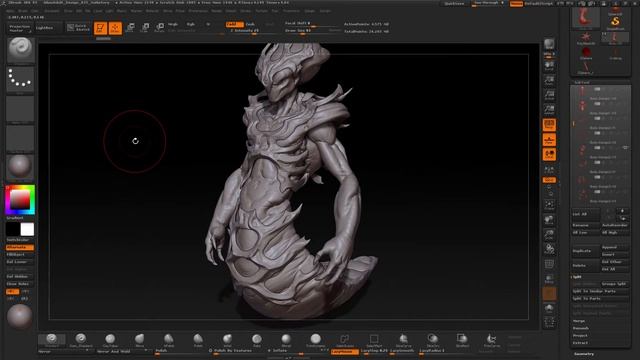Select the Pinch brush
The image size is (640, 360).
tap(198, 340)
